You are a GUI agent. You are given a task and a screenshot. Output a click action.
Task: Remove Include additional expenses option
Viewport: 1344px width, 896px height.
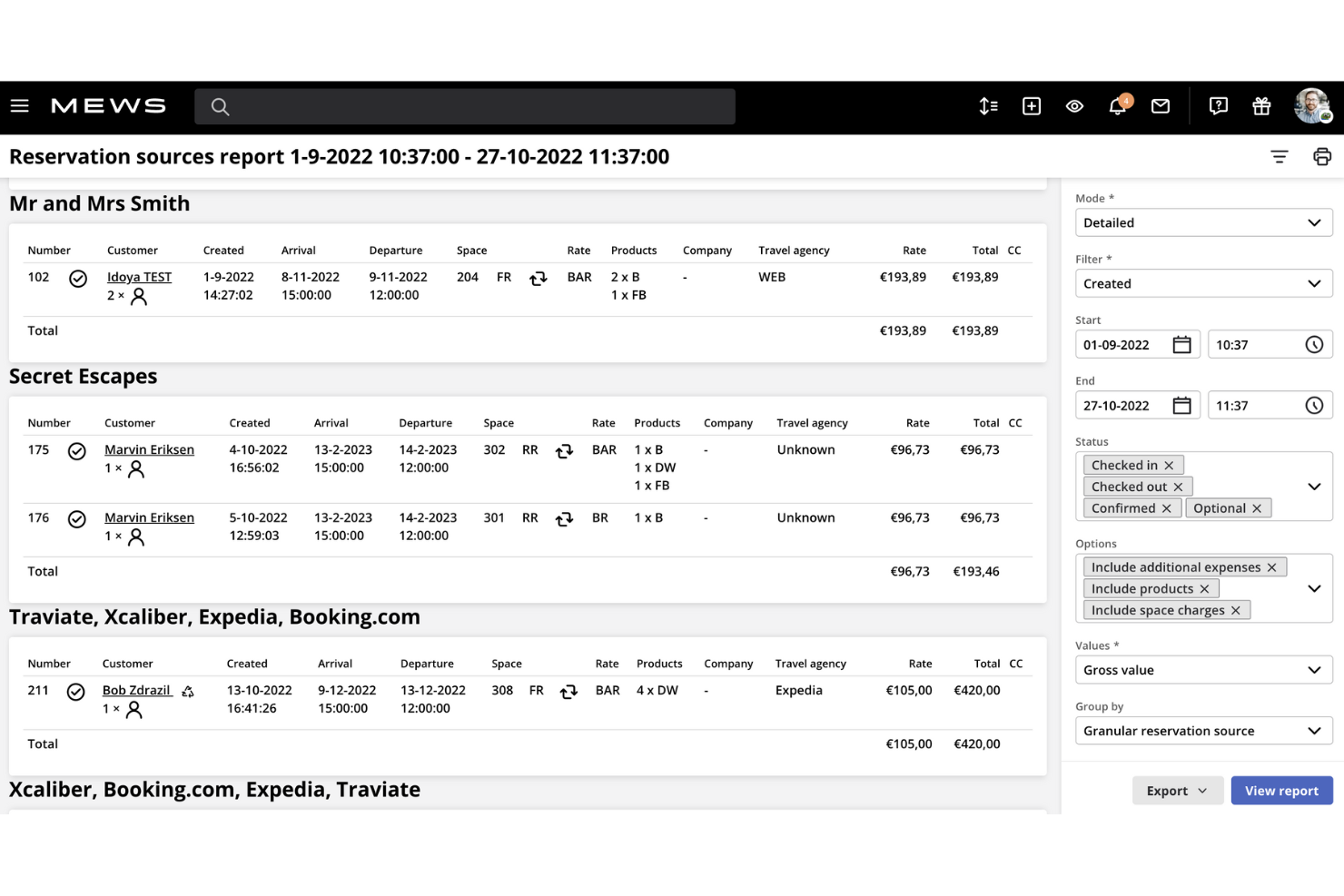point(1271,567)
